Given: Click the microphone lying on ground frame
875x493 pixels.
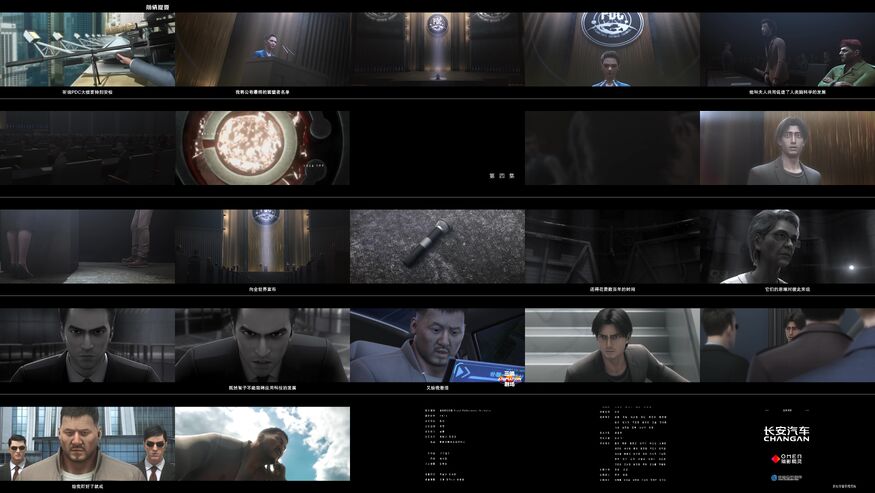Looking at the screenshot, I should pyautogui.click(x=438, y=246).
